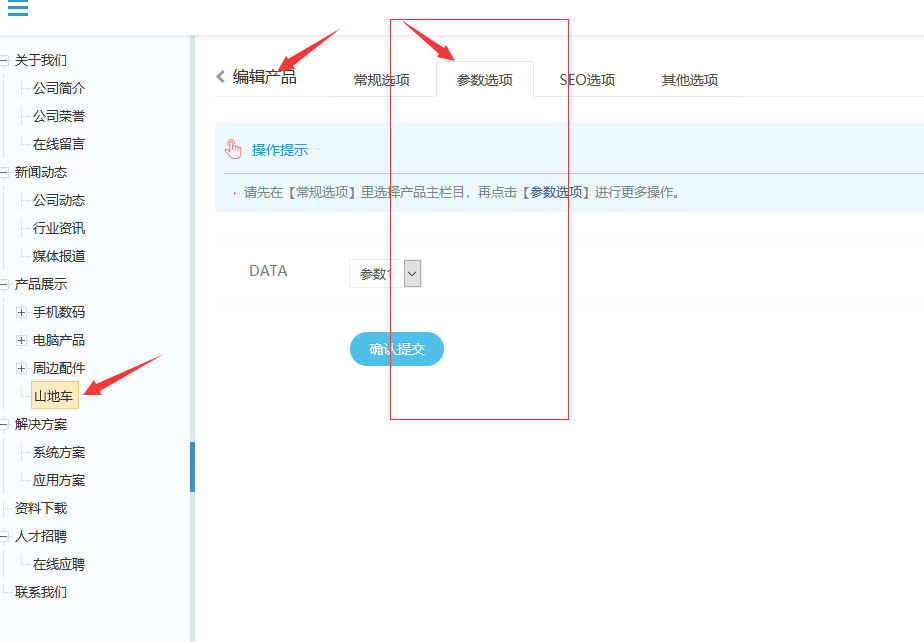This screenshot has width=924, height=642.
Task: Click the 确认提交 submit button
Action: [396, 349]
